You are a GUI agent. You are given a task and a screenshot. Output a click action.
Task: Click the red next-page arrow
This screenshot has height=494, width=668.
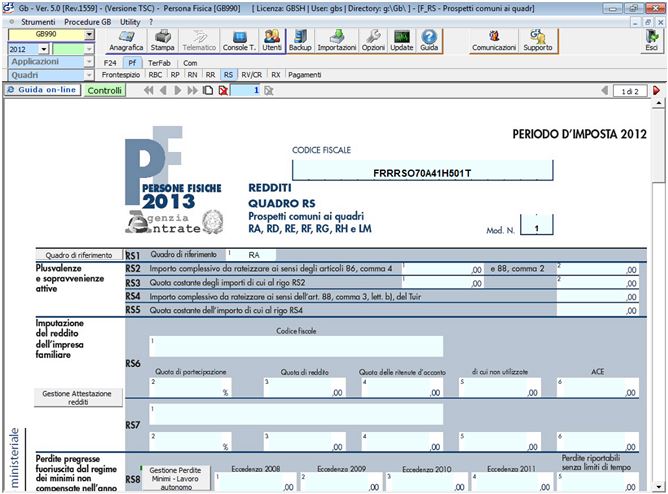(656, 90)
